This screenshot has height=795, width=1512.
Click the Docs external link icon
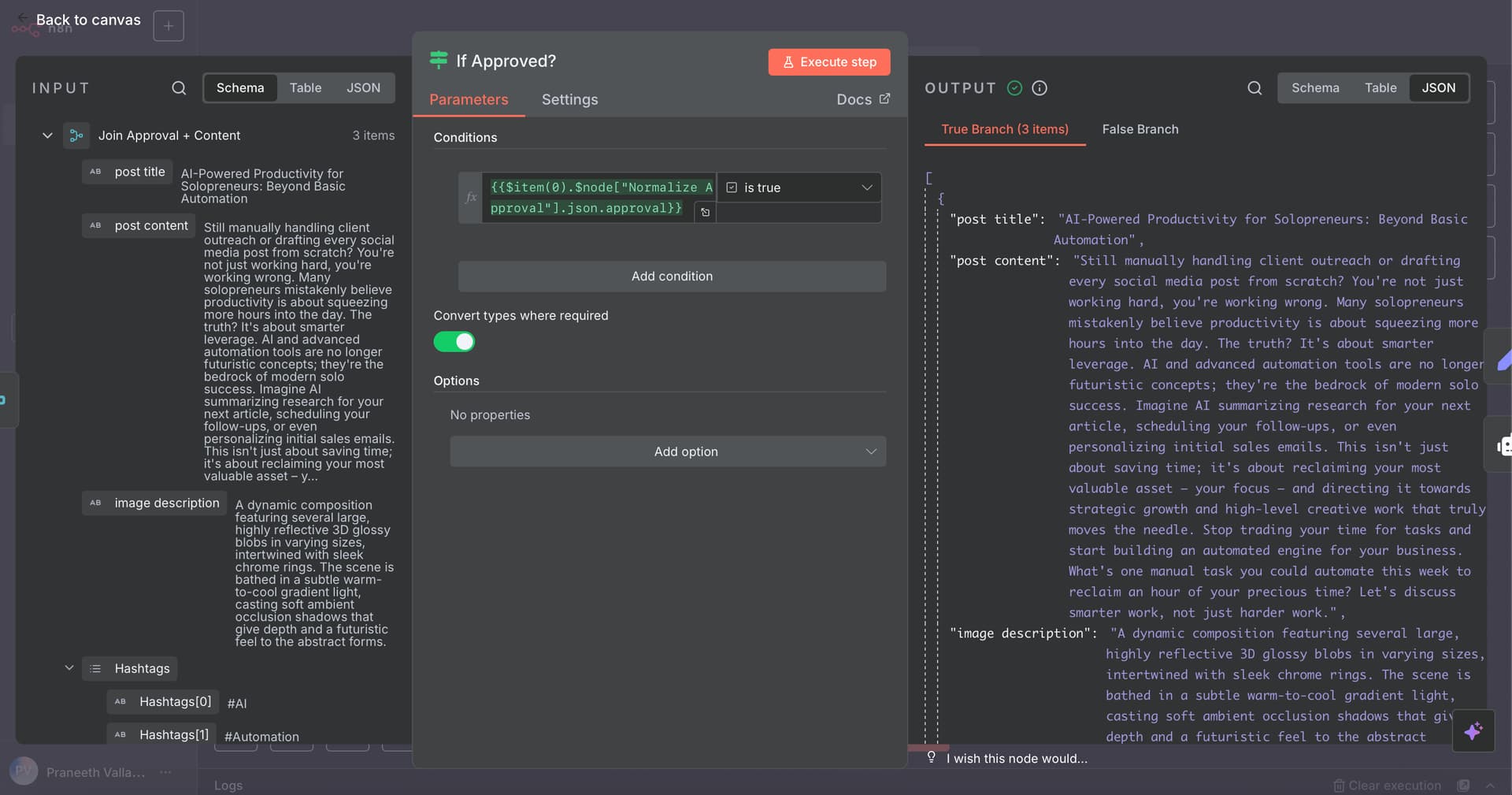[884, 99]
